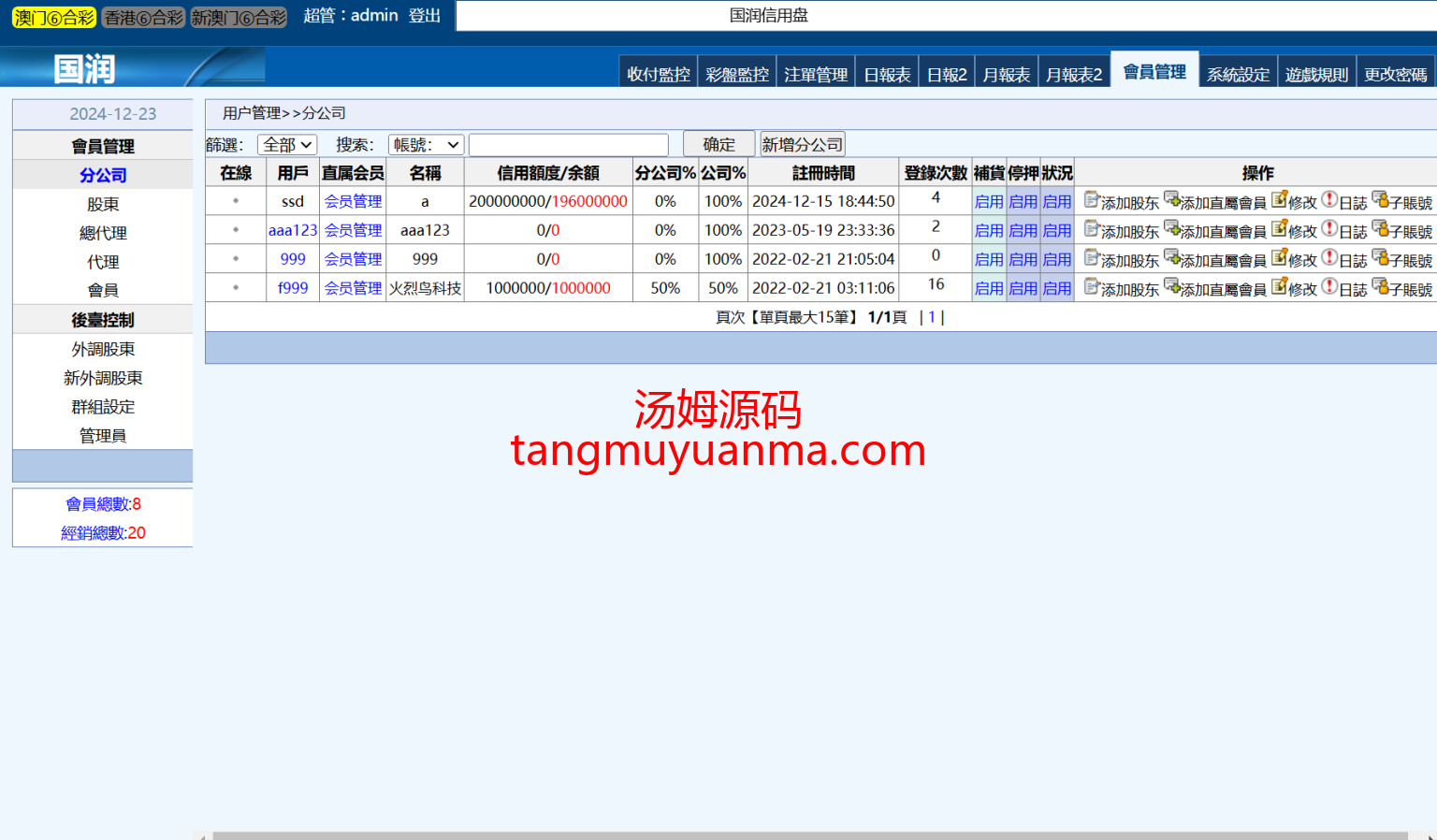Viewport: 1437px width, 840px height.
Task: Click 添加直屬會員 icon for aaa123 row
Action: tap(1171, 229)
